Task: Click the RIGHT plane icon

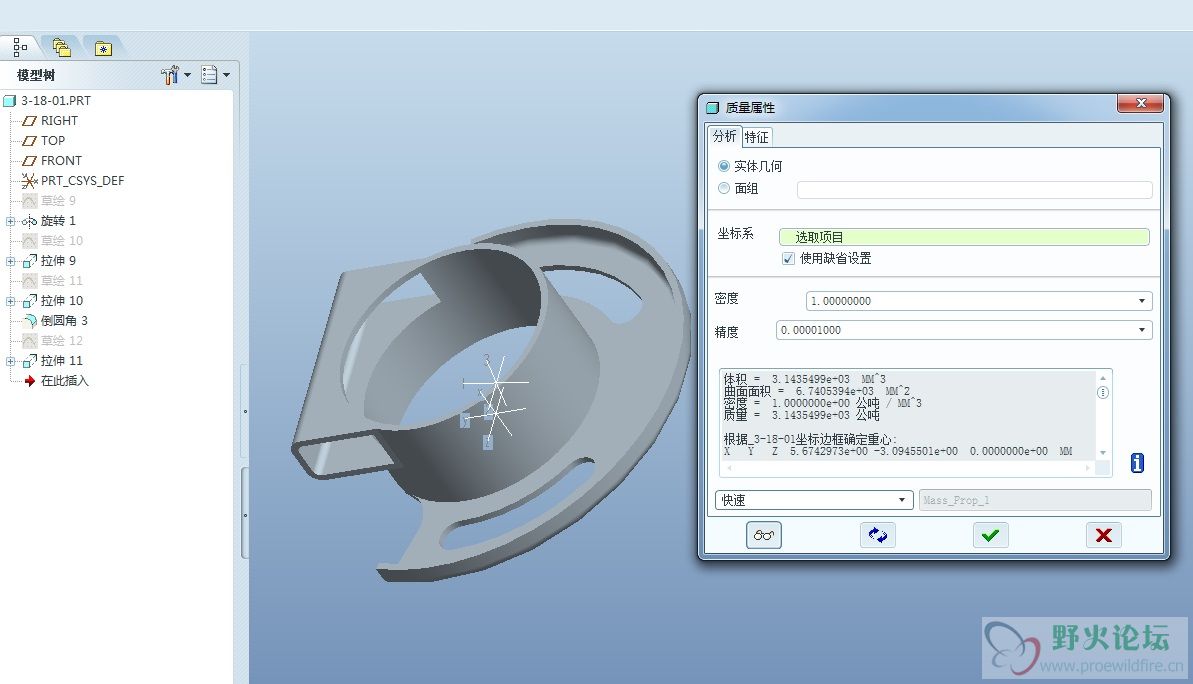Action: tap(30, 121)
